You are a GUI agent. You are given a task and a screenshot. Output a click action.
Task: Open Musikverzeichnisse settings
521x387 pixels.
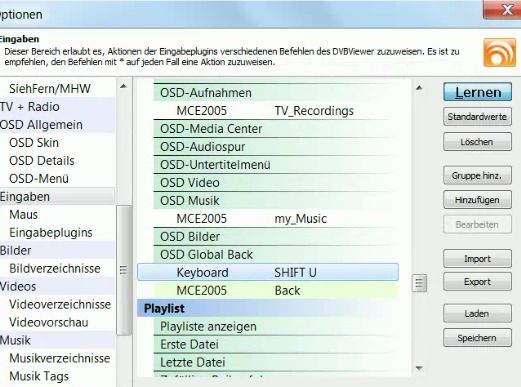pos(59,359)
